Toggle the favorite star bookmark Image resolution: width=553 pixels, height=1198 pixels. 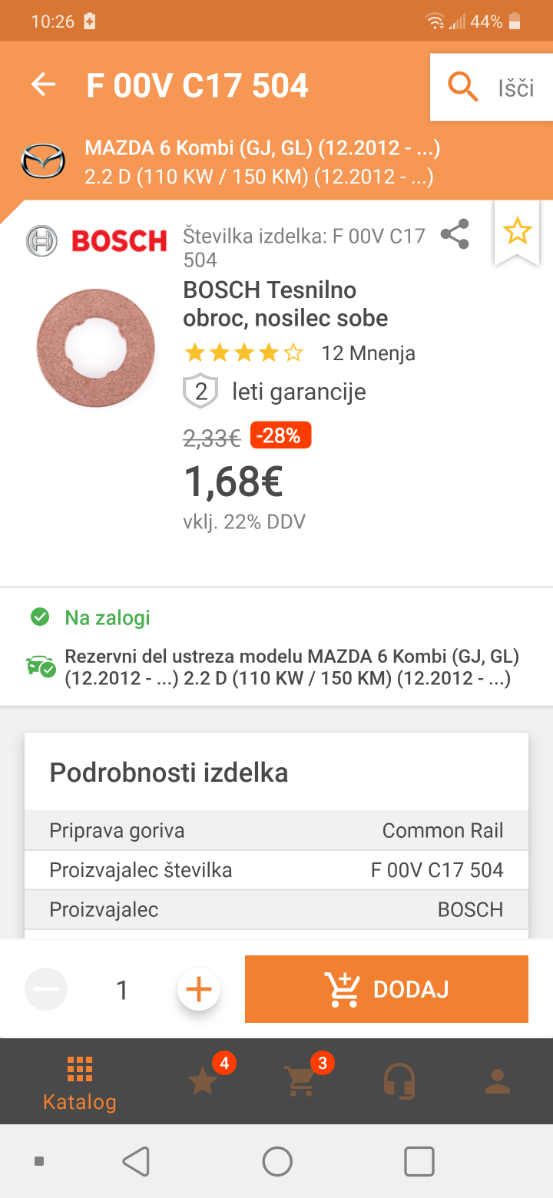[x=518, y=231]
